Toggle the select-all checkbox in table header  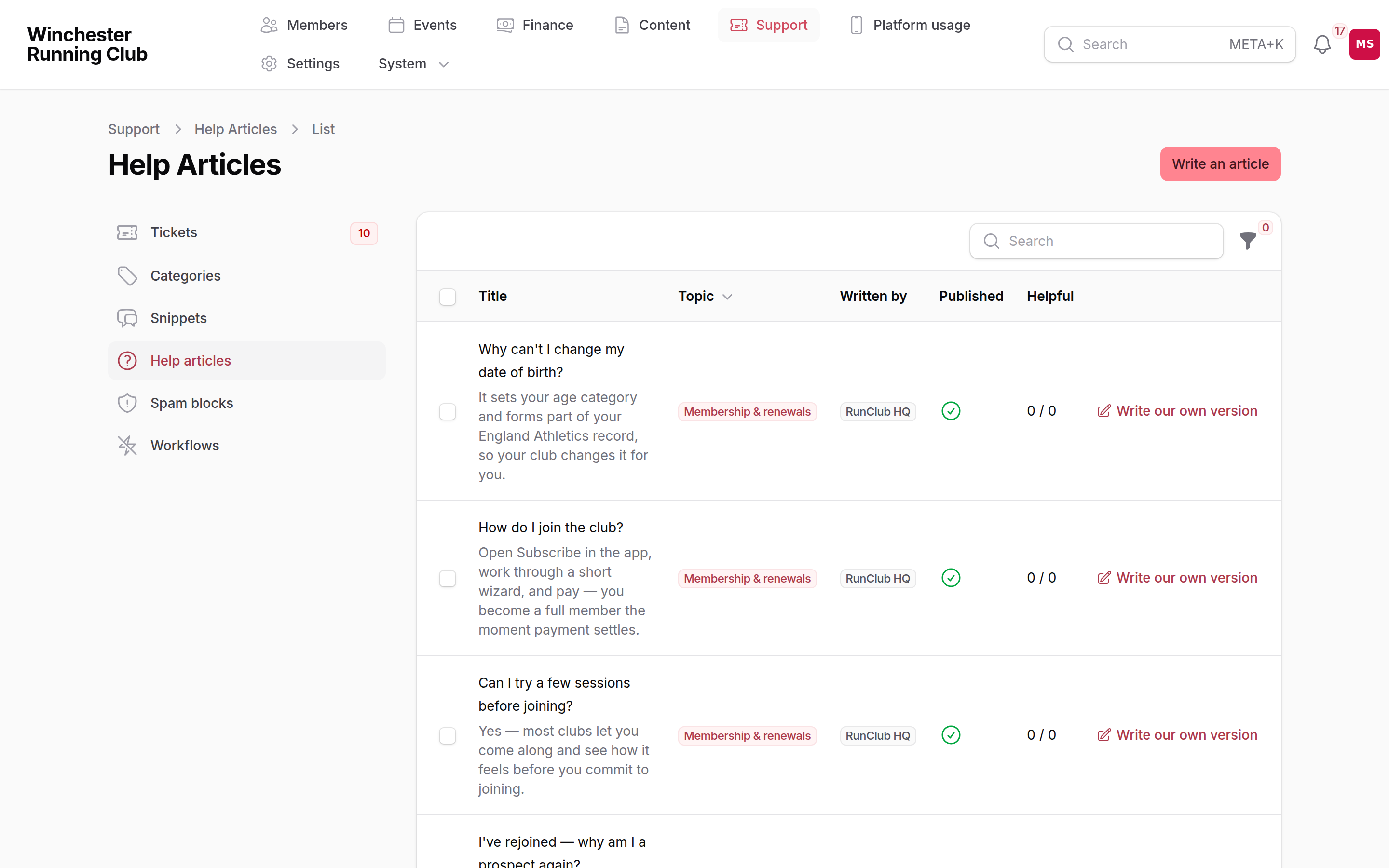tap(447, 297)
